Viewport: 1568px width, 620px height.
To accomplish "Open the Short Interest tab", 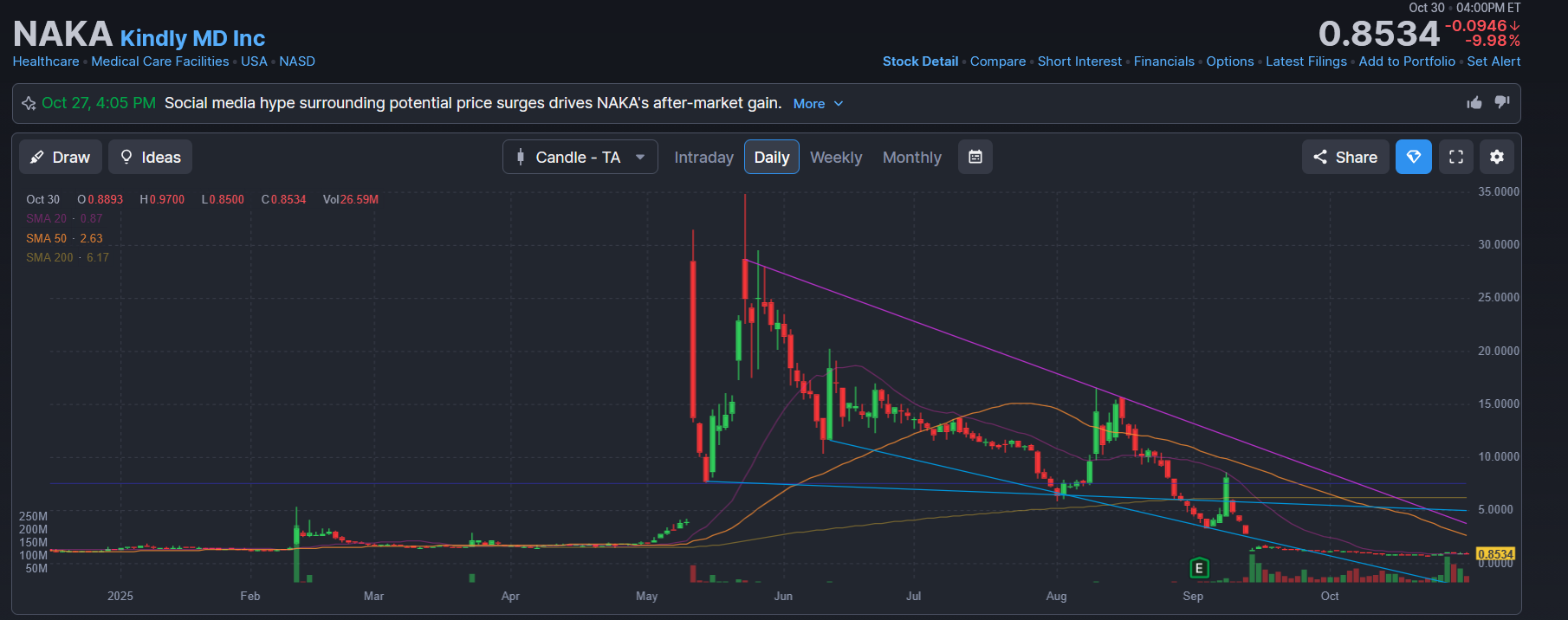I will [1079, 61].
